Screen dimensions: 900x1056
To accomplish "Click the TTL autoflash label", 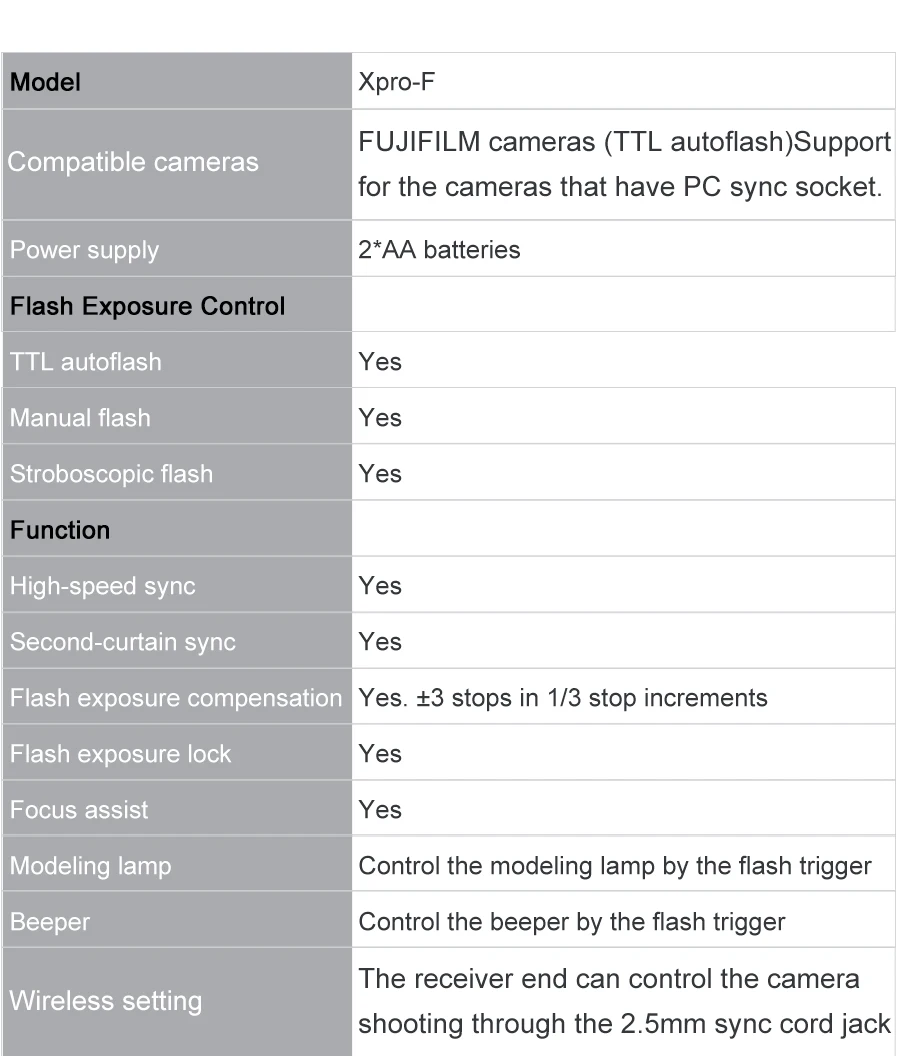I will pos(86,362).
